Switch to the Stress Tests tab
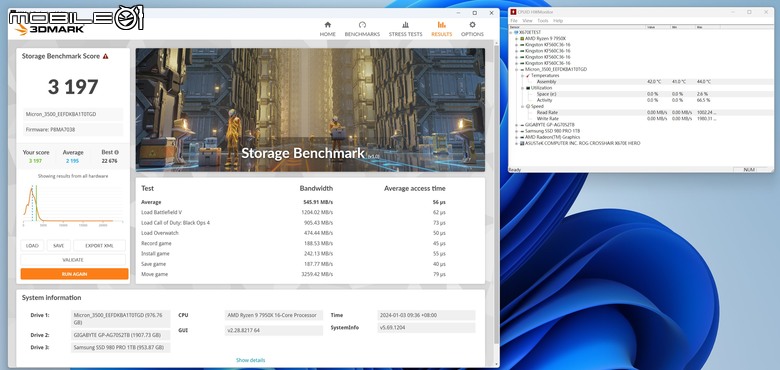 coord(405,29)
